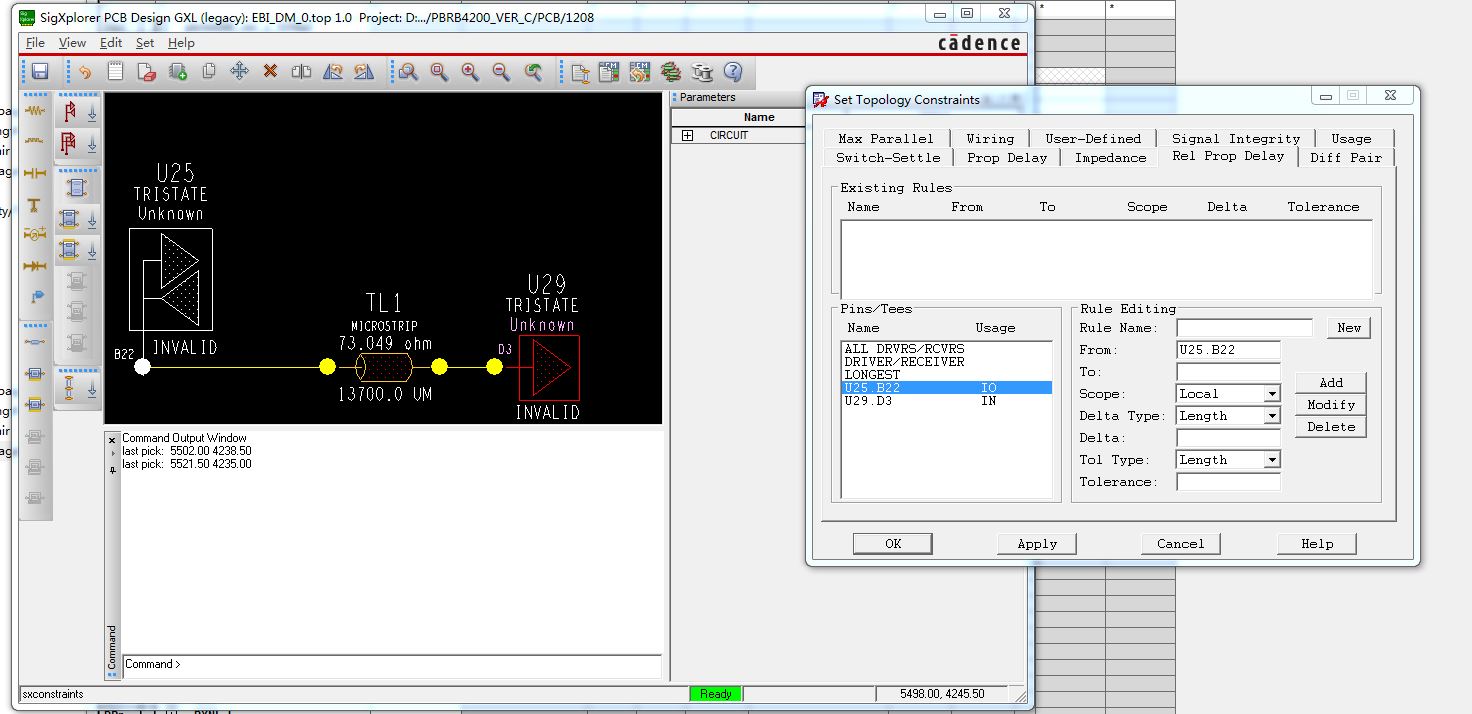
Task: Open arrow beside top red driver icon
Action: coord(92,113)
